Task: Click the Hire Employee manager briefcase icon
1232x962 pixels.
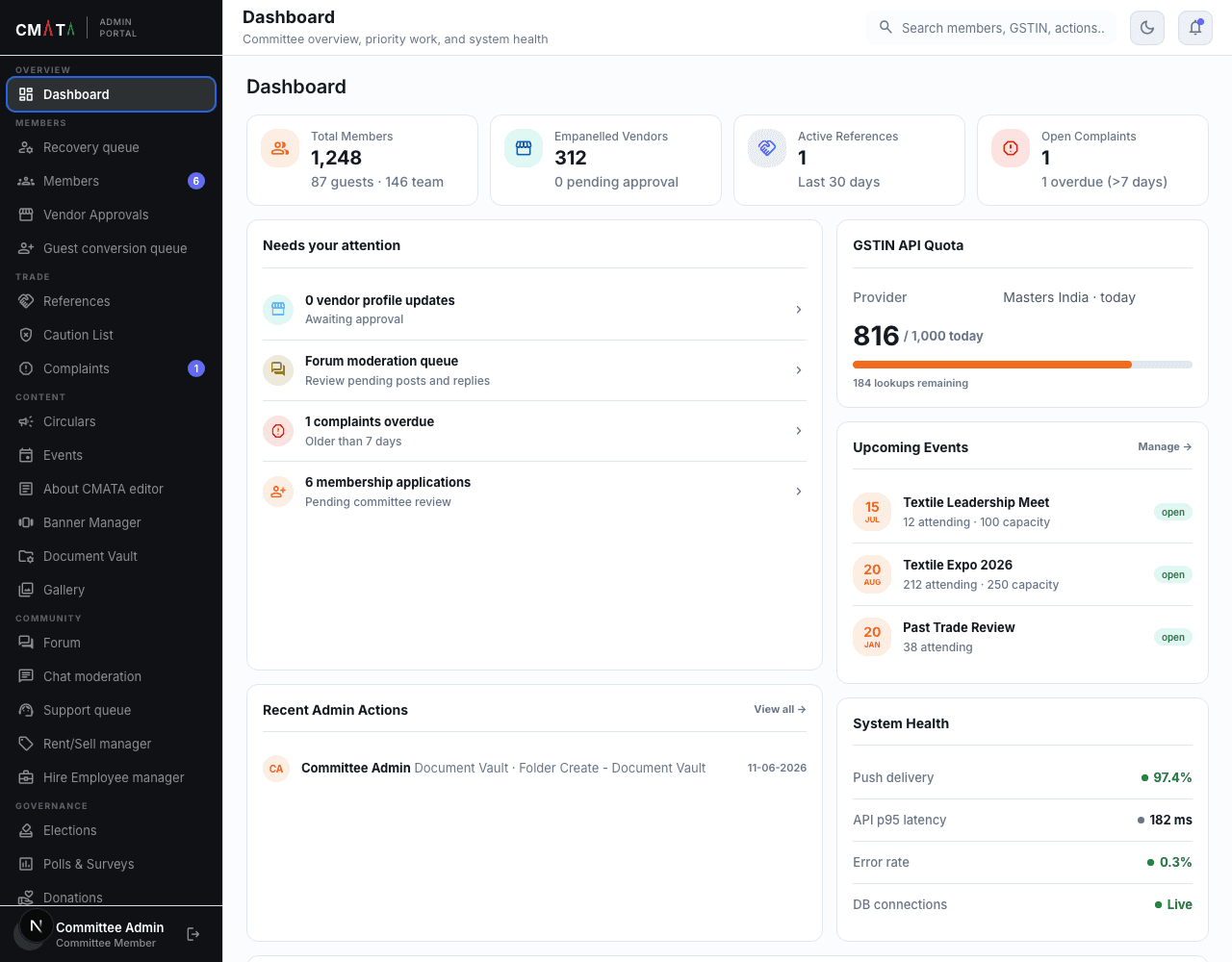Action: pos(26,777)
